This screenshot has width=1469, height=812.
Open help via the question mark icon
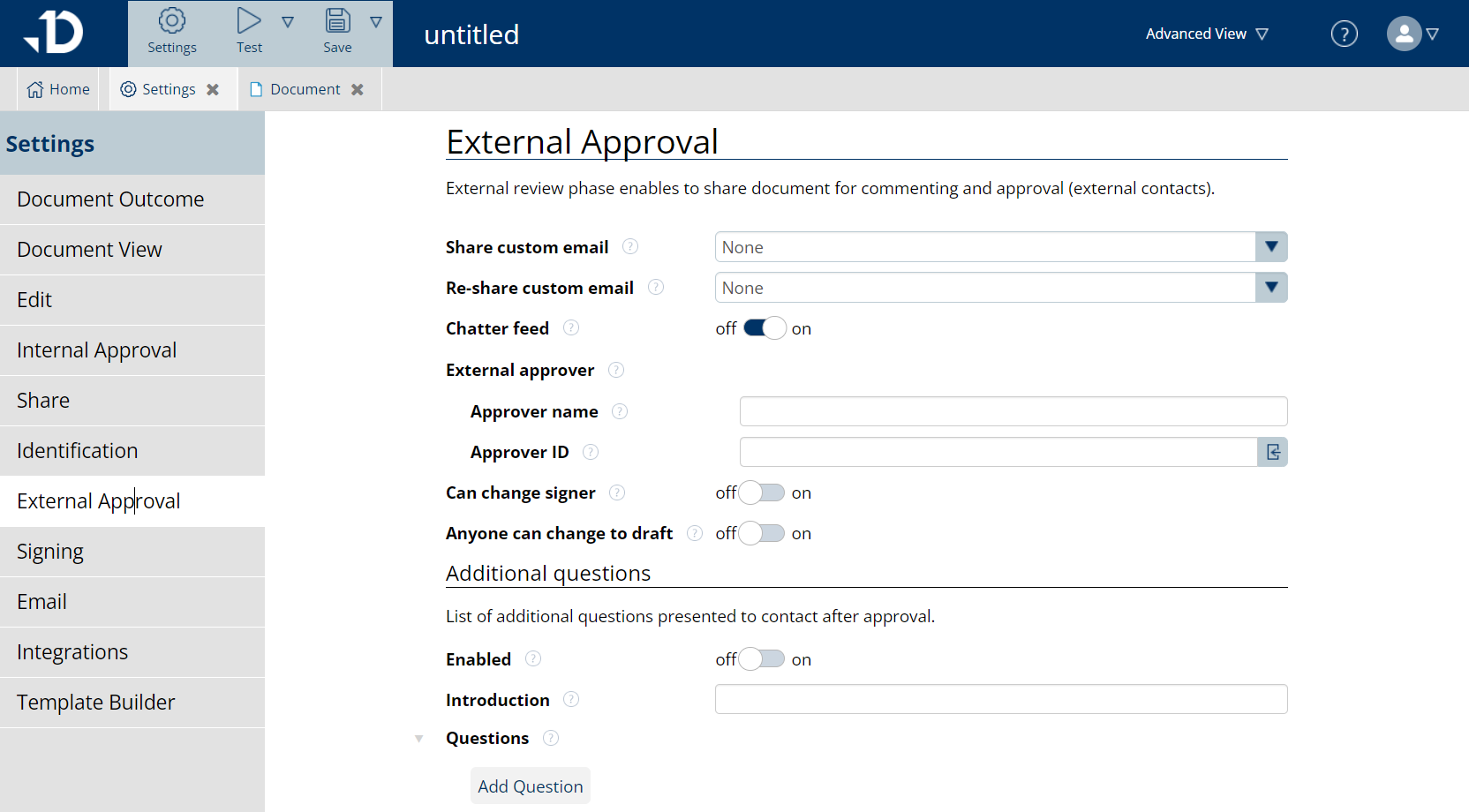[x=1344, y=33]
